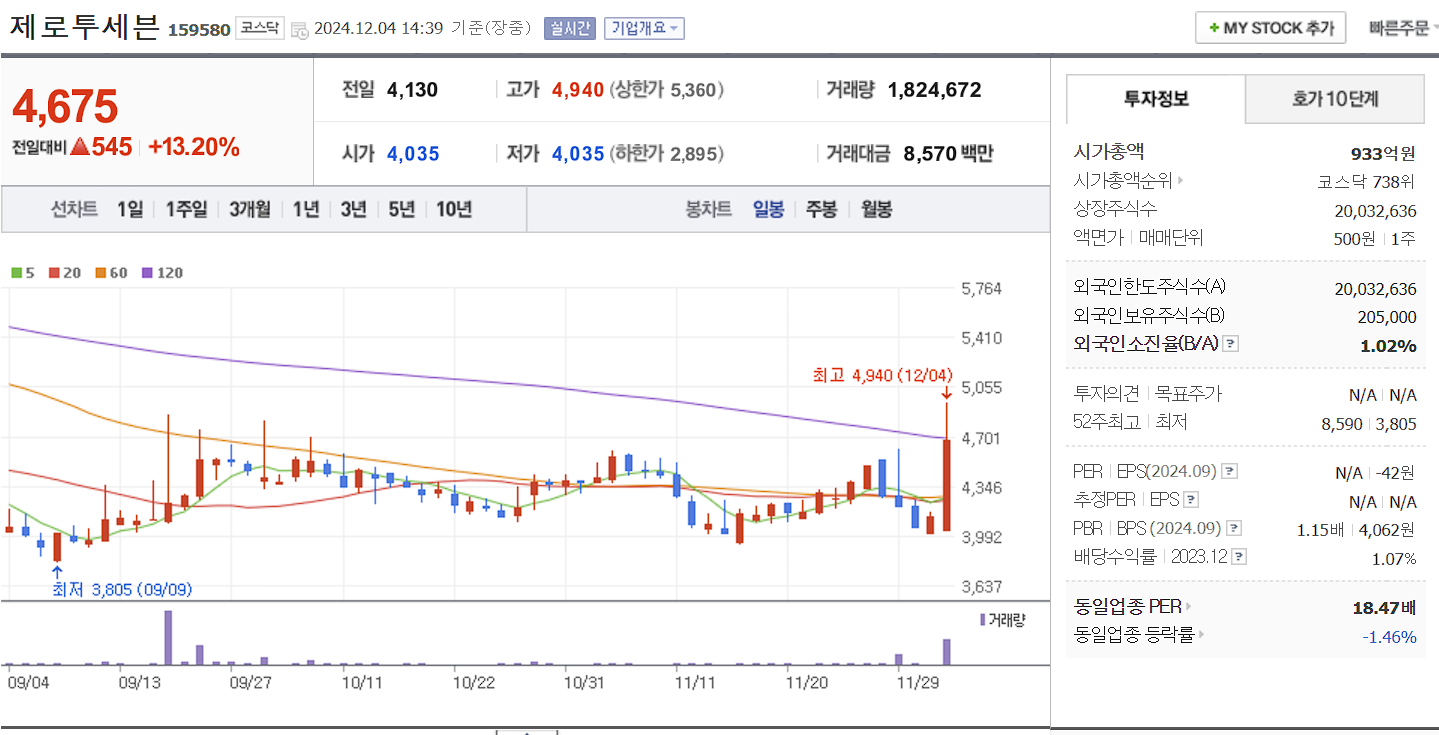Open help icon next to PBR BPS (2024.09)
Screen dimensions: 1439x735
click(x=1235, y=529)
